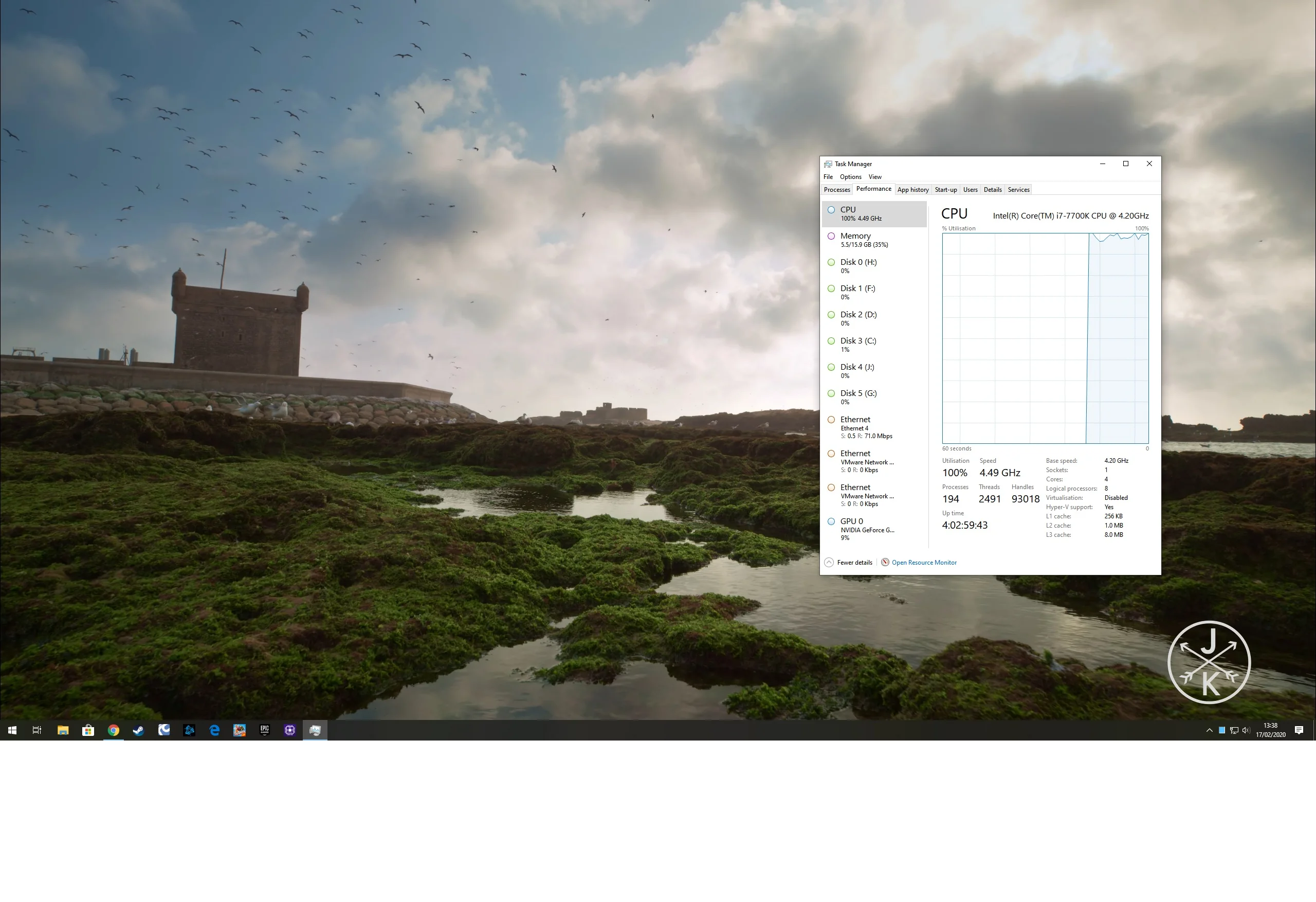This screenshot has width=1316, height=902.
Task: Select the CPU performance item
Action: (x=874, y=214)
